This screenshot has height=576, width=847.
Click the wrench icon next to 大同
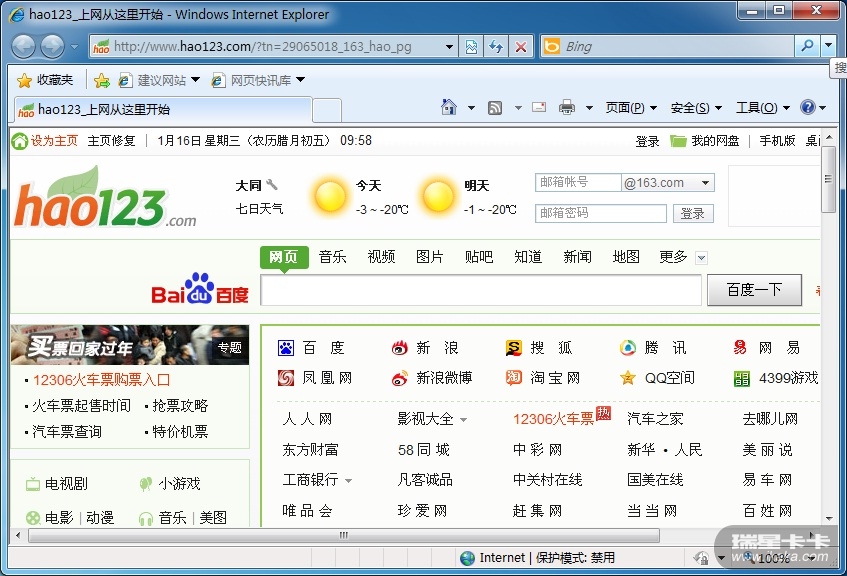pos(272,185)
